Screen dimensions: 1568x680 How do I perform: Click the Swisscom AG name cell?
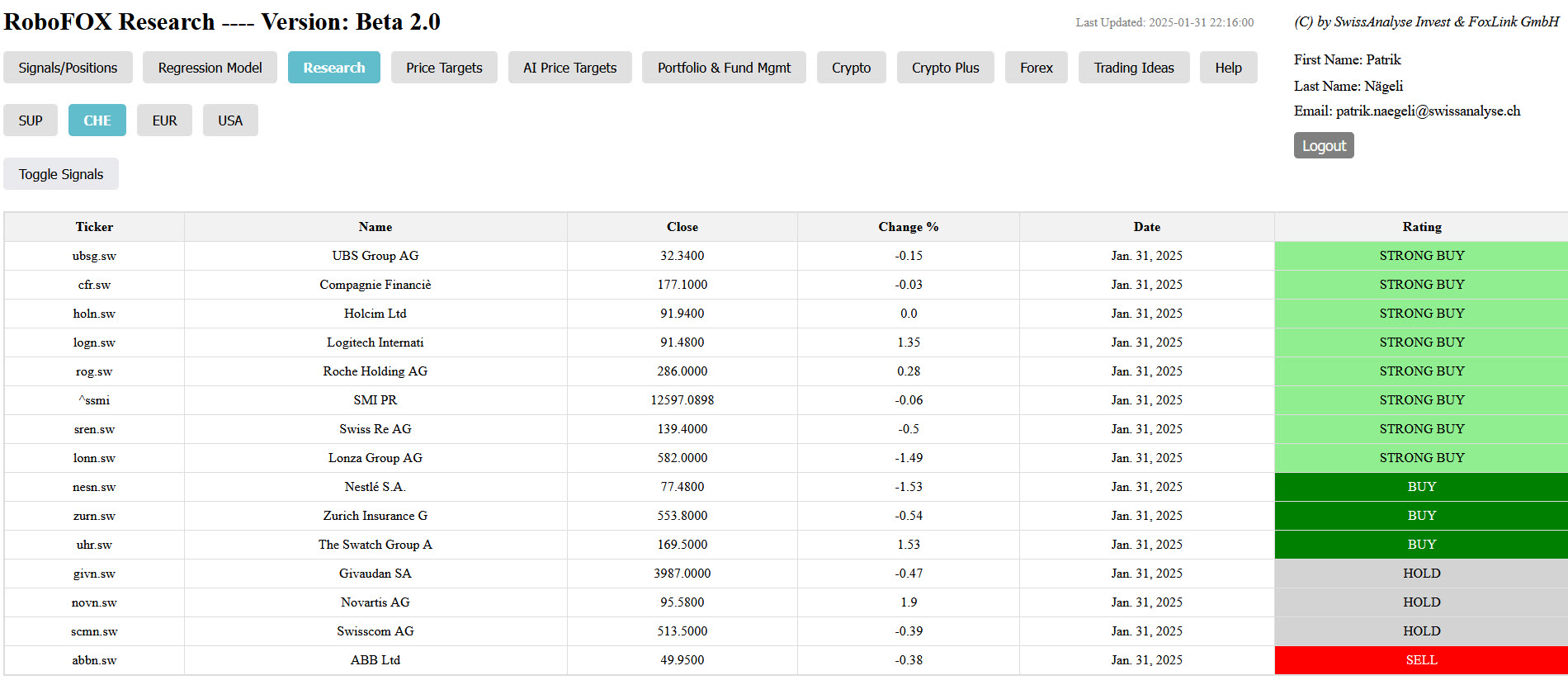click(375, 631)
